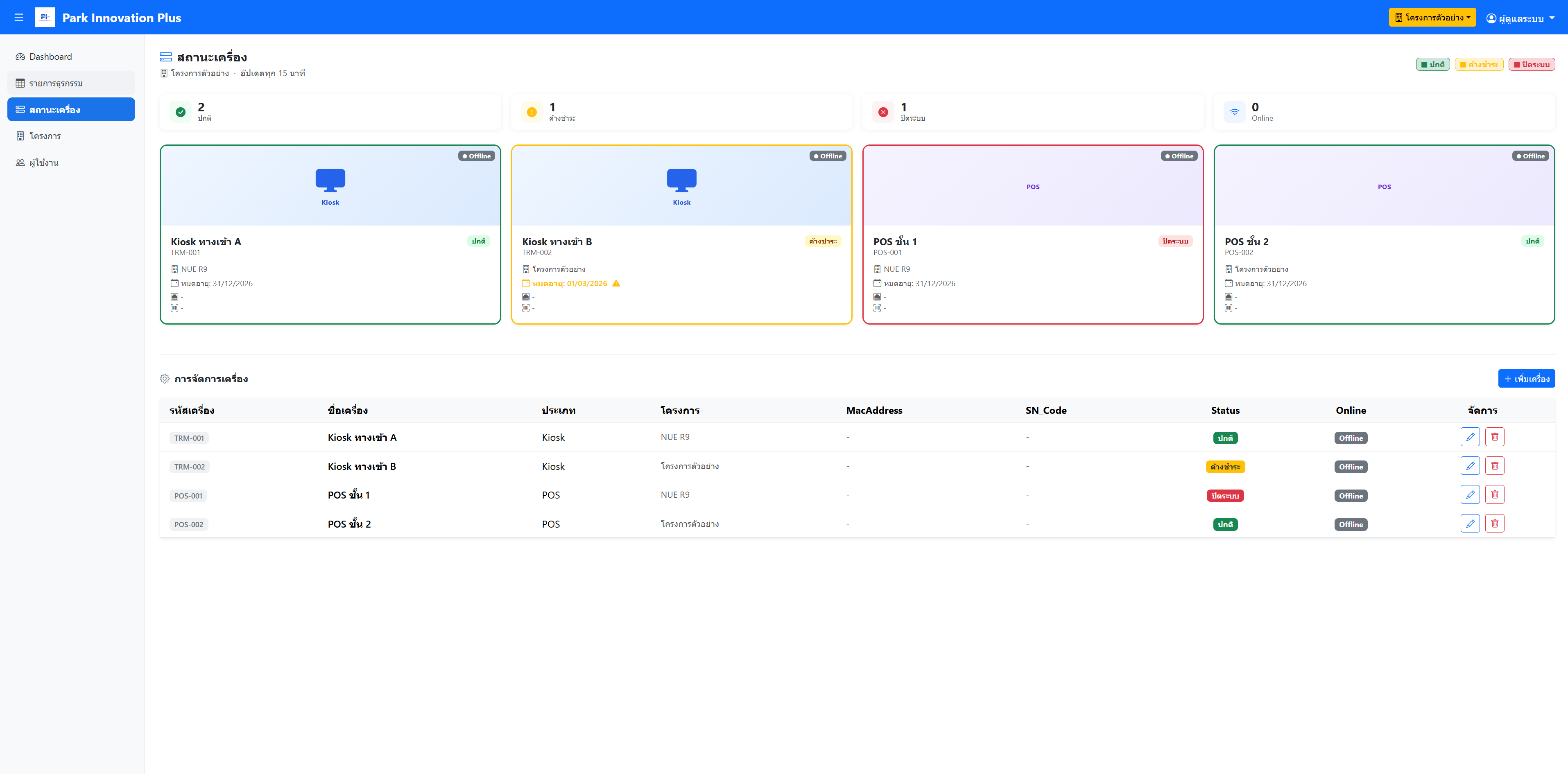
Task: Click the Kiosk monitor icon on Kiosk ทางเข้า A card
Action: [x=330, y=178]
